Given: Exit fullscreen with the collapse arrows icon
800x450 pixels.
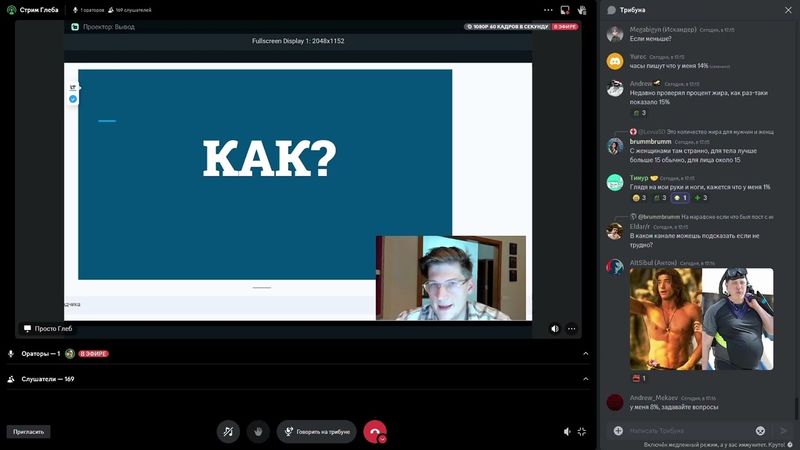Looking at the screenshot, I should coord(582,432).
